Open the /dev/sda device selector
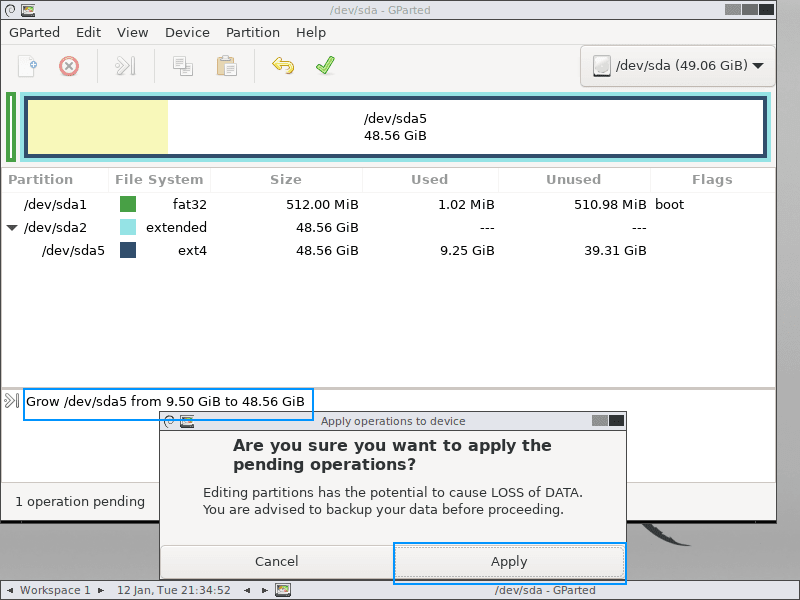The image size is (800, 600). [677, 66]
